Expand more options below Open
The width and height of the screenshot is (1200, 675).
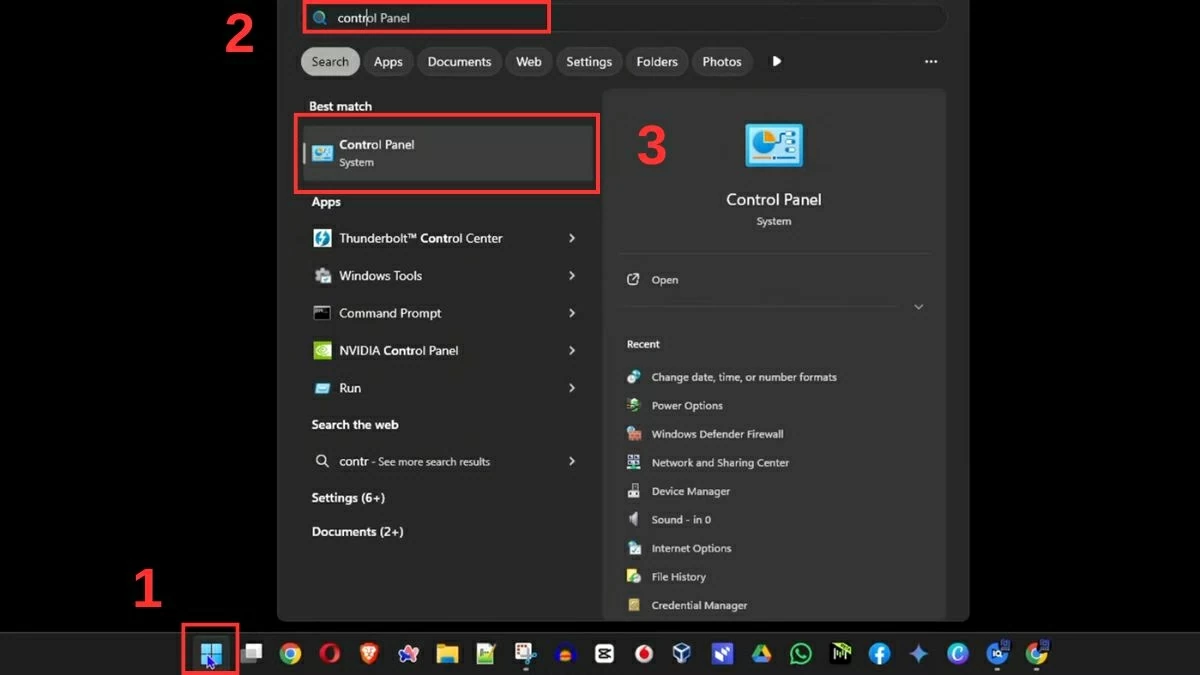918,307
